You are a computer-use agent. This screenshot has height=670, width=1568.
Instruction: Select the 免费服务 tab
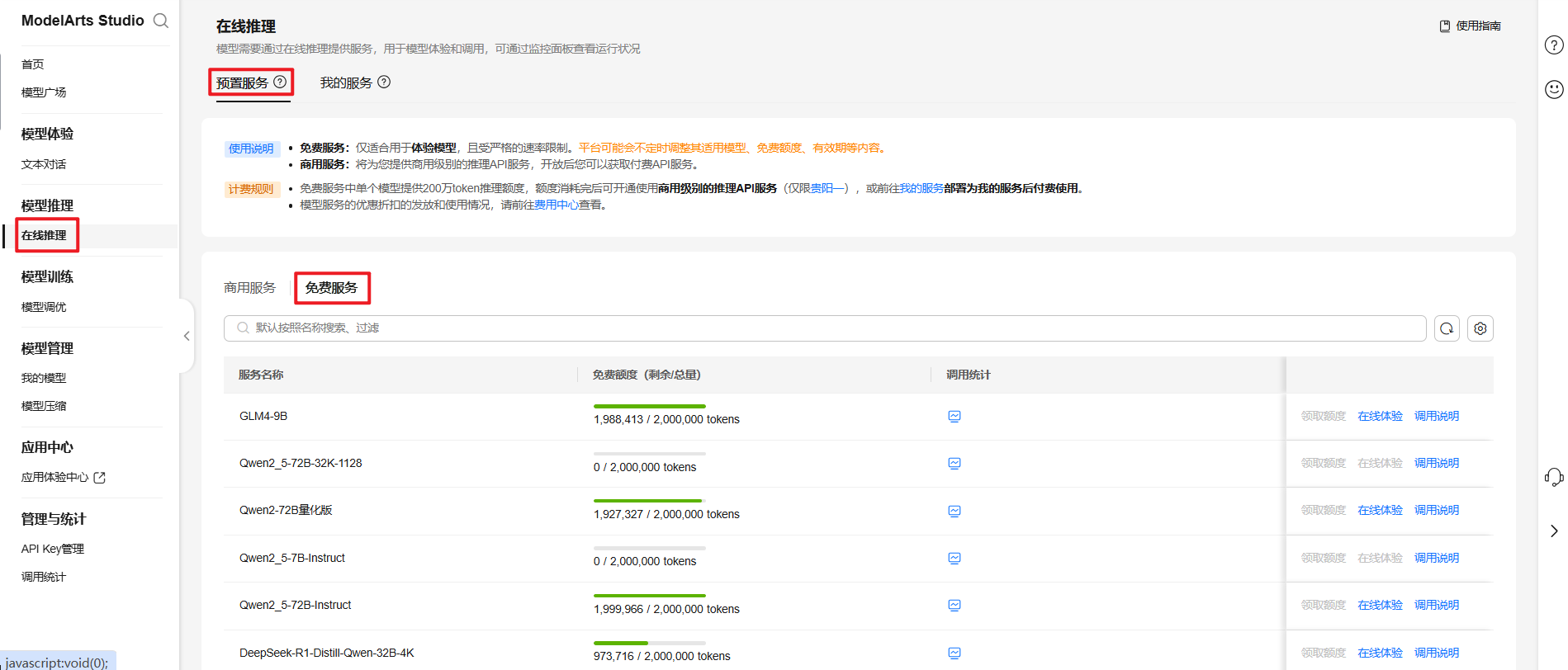pos(331,287)
